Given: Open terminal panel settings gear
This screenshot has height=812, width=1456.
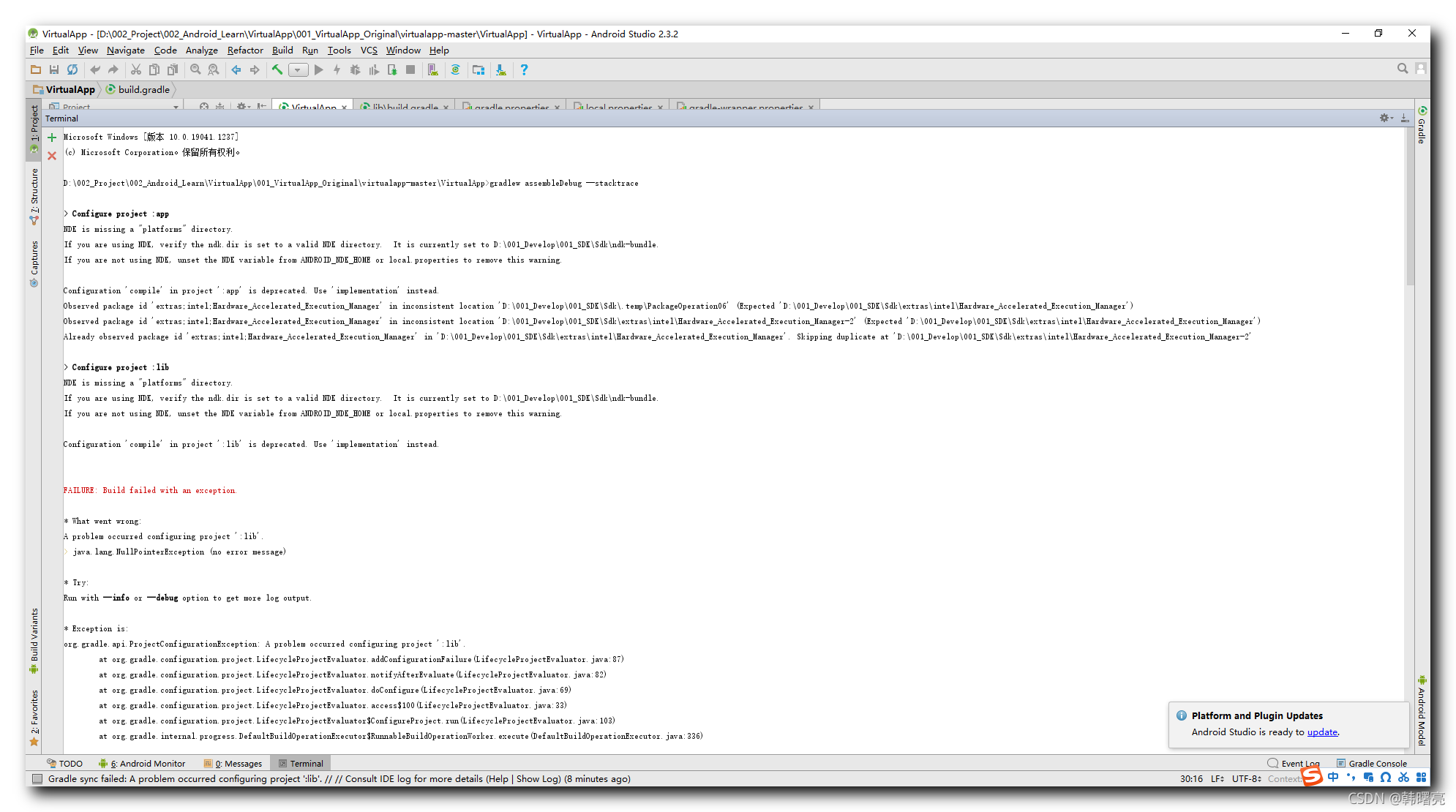Looking at the screenshot, I should pos(1386,118).
